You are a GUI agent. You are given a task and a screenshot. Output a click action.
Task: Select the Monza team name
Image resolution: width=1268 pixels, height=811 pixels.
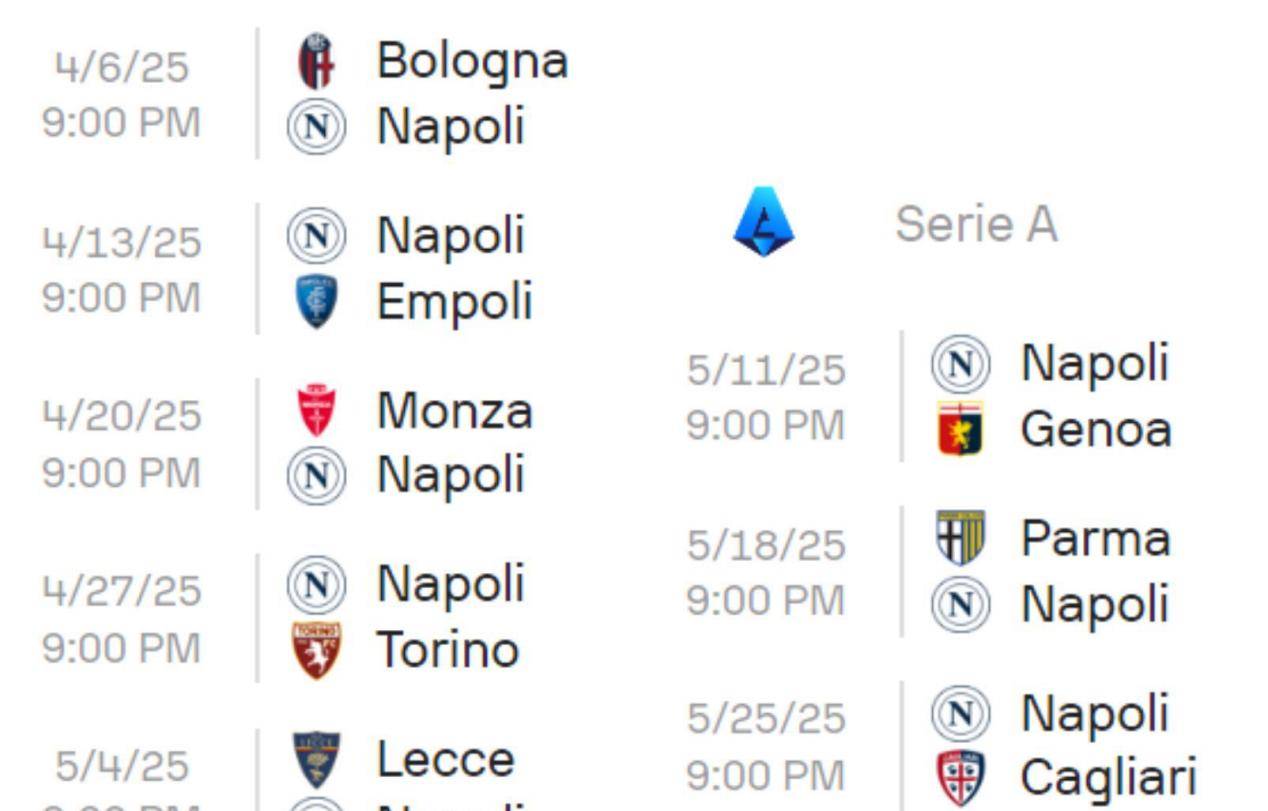(454, 410)
